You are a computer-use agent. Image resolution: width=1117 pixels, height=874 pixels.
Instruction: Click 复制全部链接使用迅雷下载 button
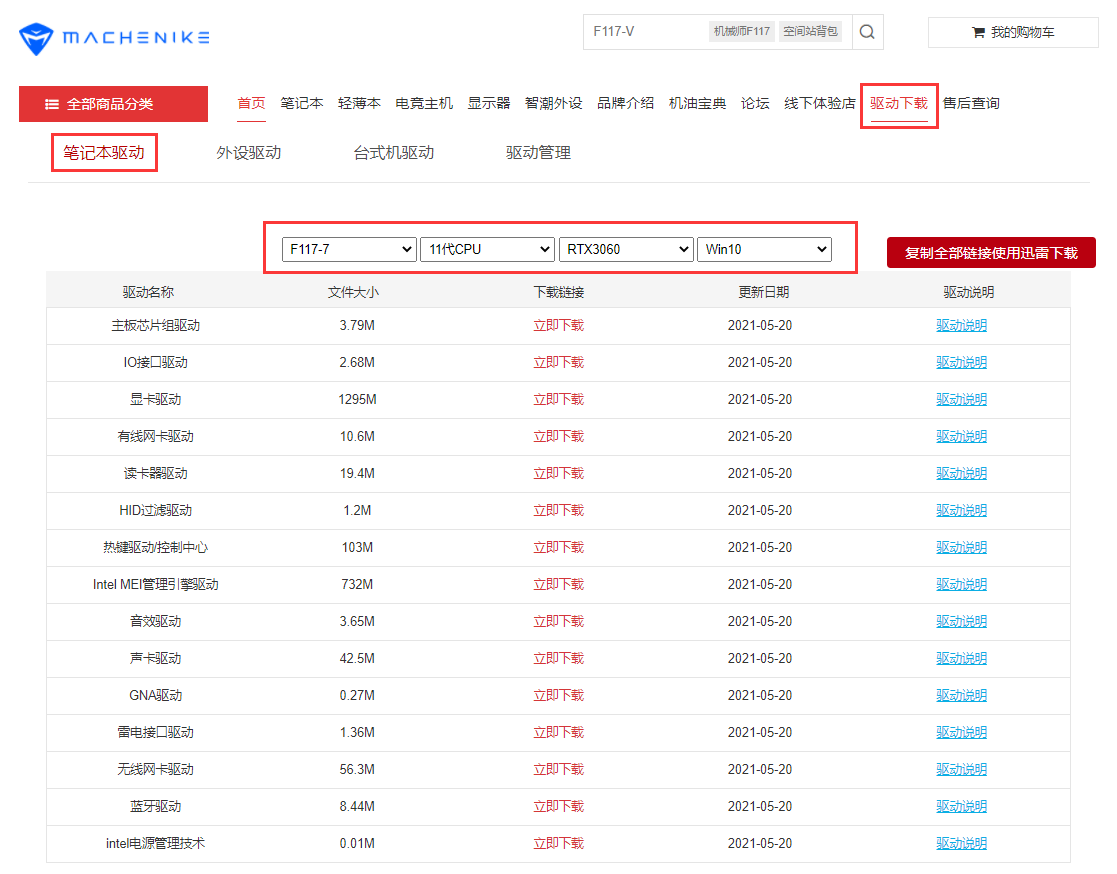click(991, 253)
